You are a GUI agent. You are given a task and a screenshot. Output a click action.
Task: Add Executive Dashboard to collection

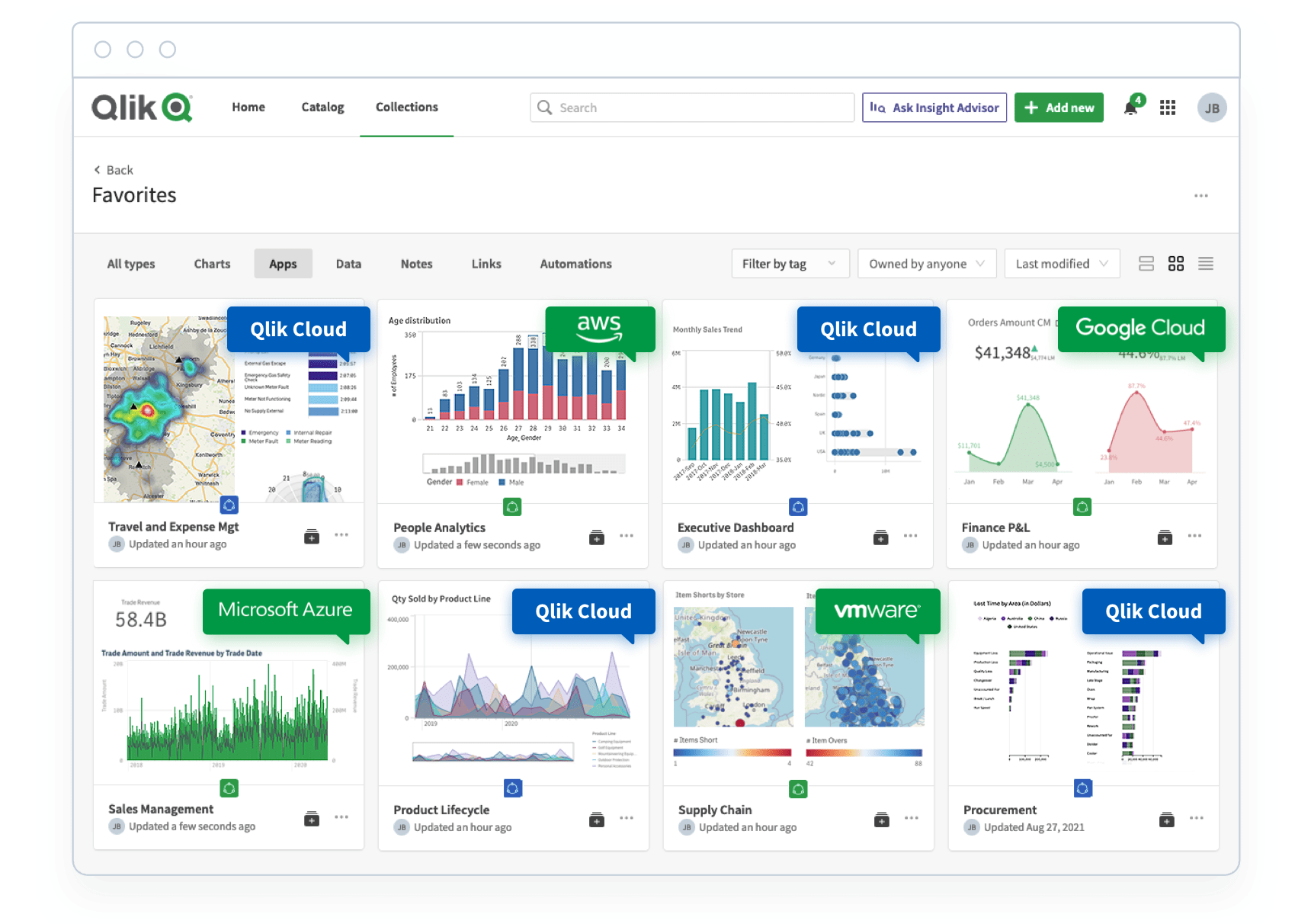(x=881, y=537)
